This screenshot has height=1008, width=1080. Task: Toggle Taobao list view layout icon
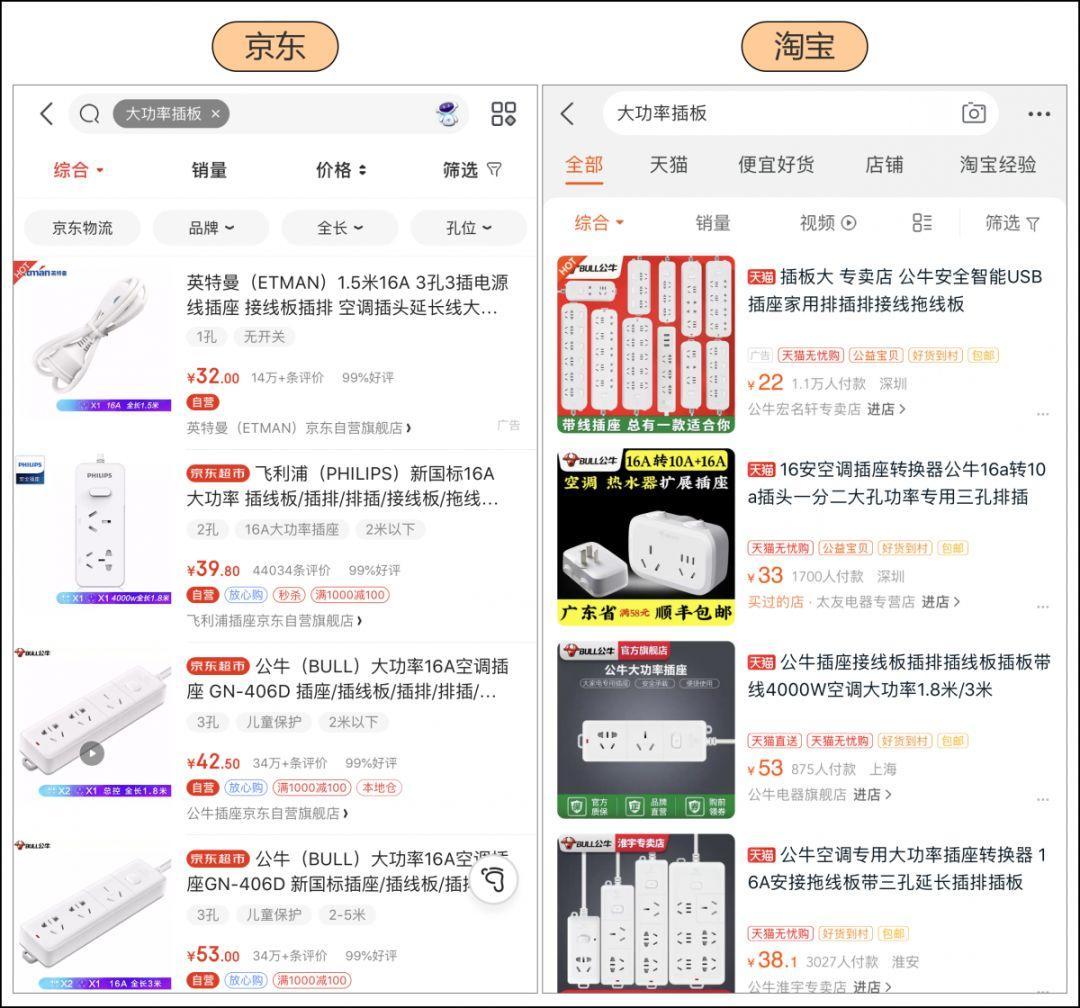922,223
